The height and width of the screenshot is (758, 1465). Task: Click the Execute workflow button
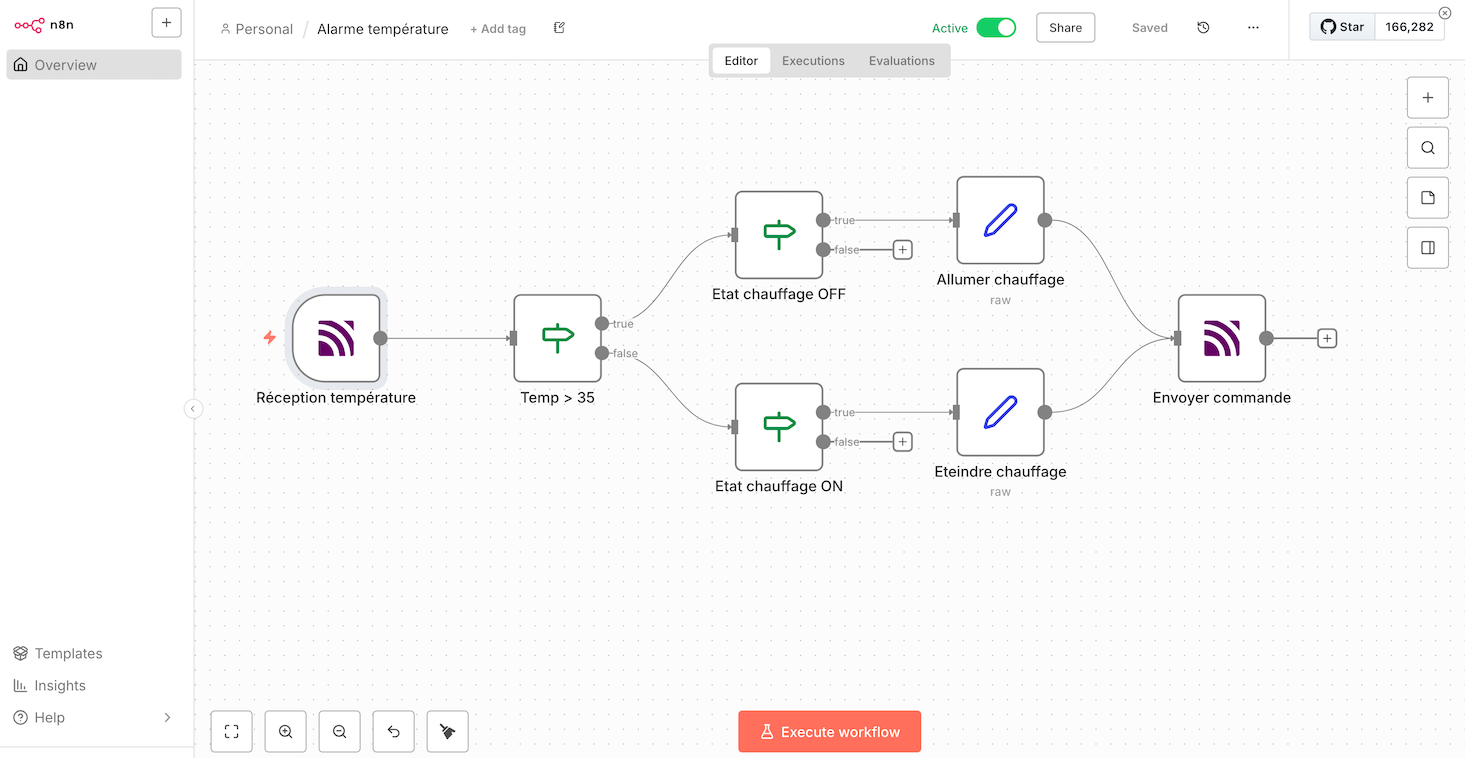click(829, 731)
